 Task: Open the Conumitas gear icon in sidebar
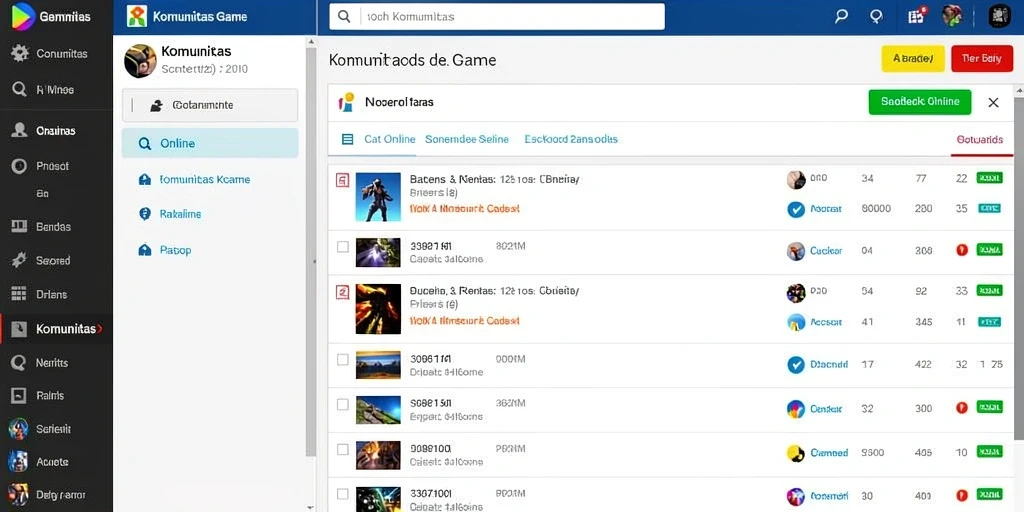click(20, 54)
